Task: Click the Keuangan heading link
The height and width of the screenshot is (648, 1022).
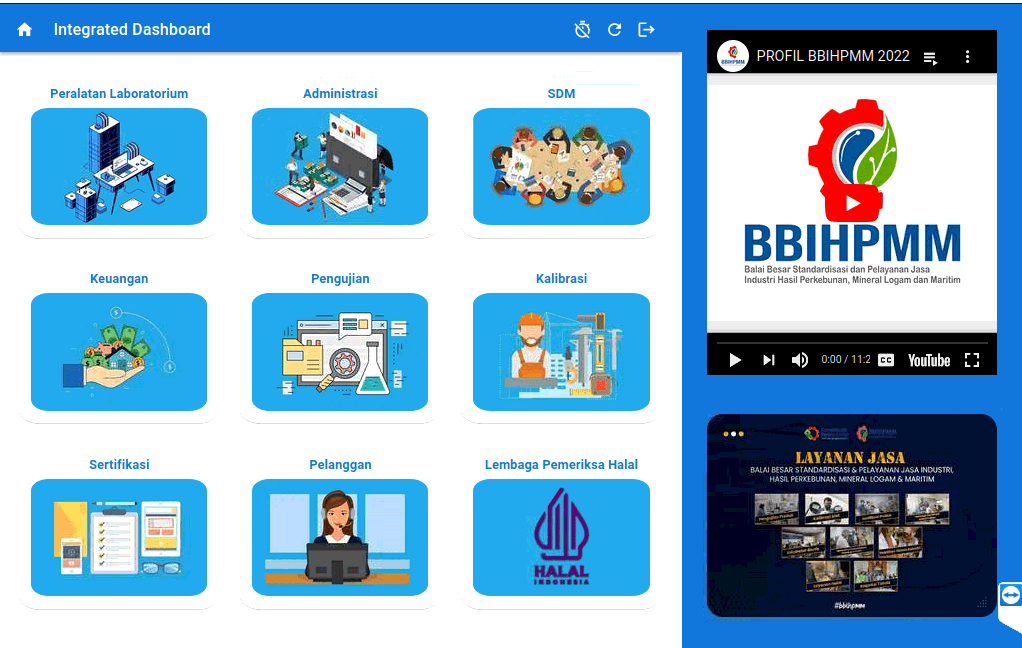Action: coord(119,278)
